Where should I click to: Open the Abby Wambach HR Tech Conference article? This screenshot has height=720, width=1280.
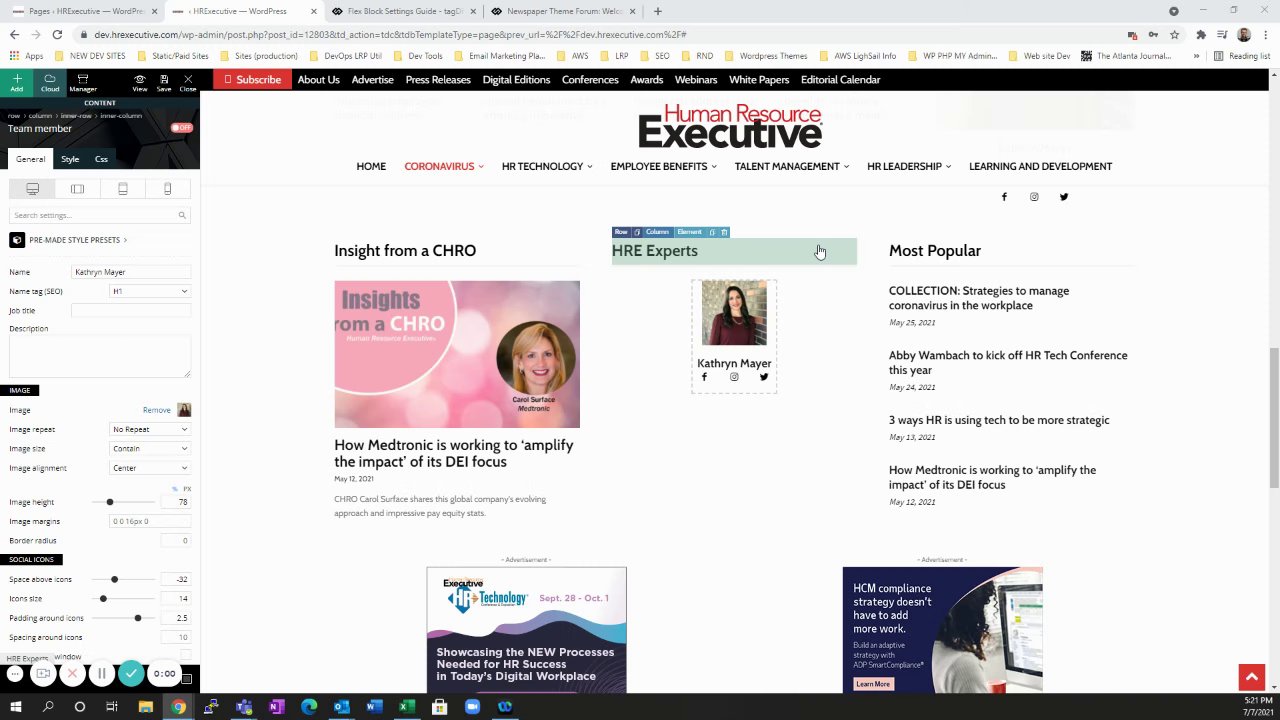pyautogui.click(x=1008, y=362)
